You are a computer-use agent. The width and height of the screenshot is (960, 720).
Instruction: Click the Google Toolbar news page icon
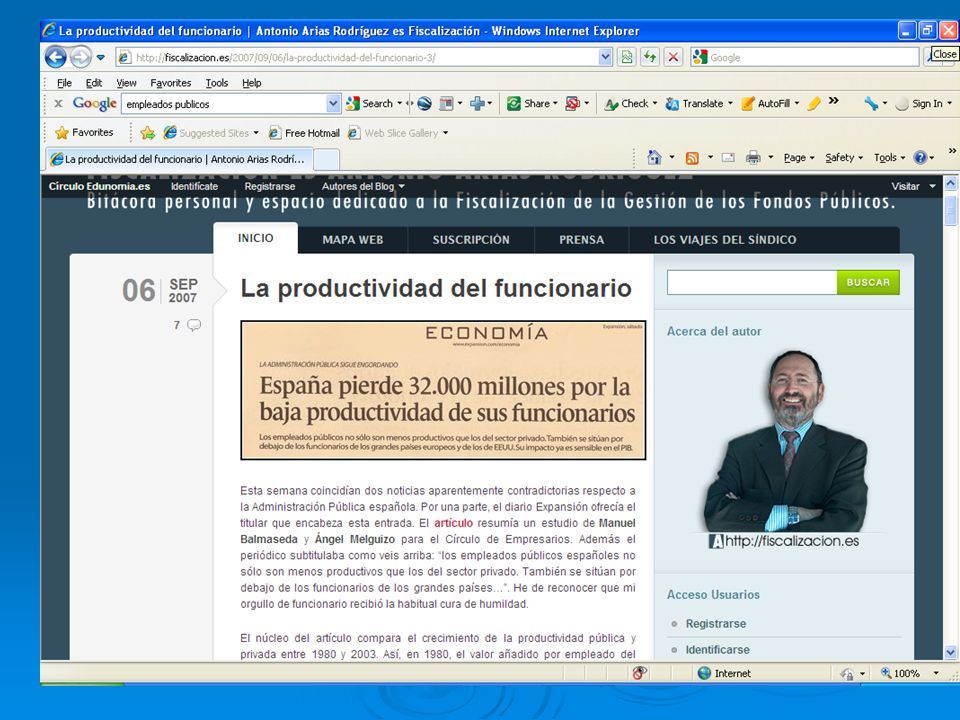tap(446, 103)
